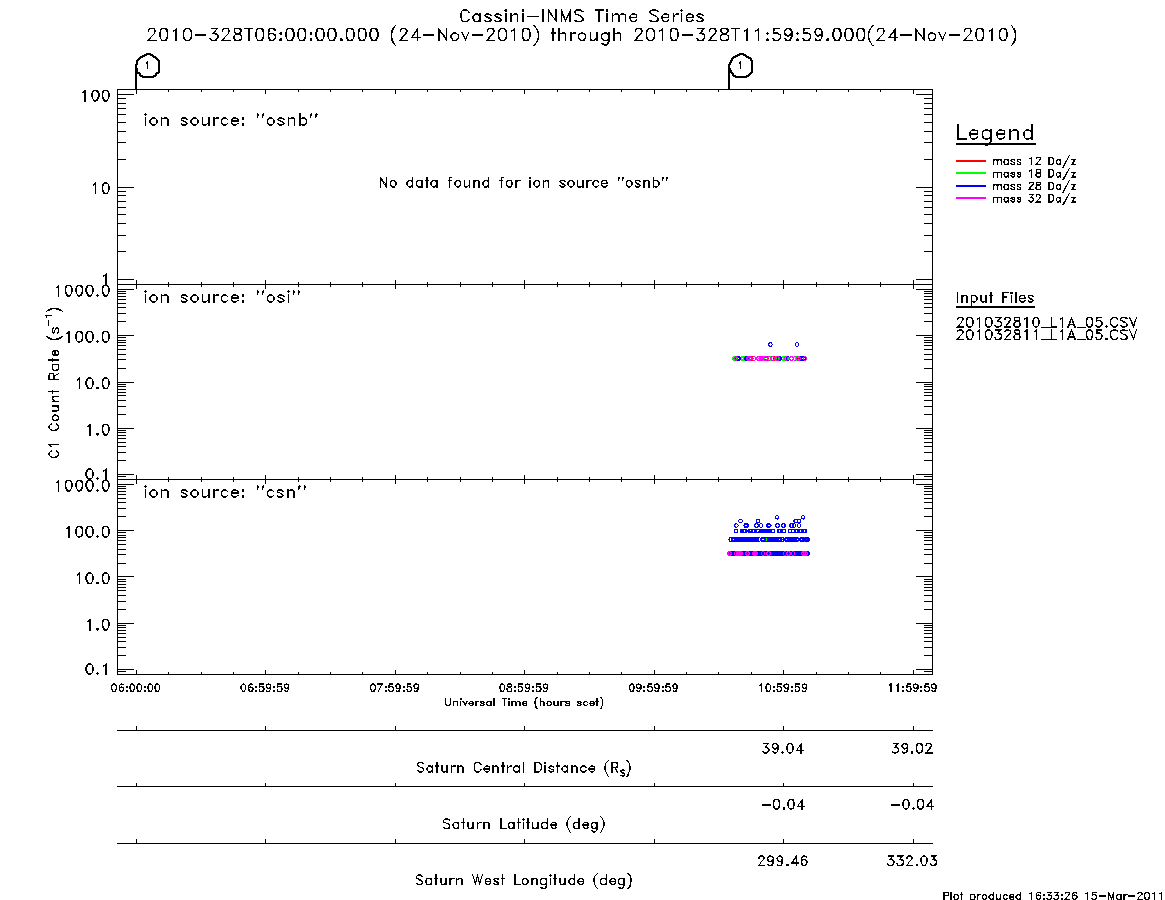1165x900 pixels.
Task: Click the blue mass 28 Da/z legend line
Action: (970, 187)
